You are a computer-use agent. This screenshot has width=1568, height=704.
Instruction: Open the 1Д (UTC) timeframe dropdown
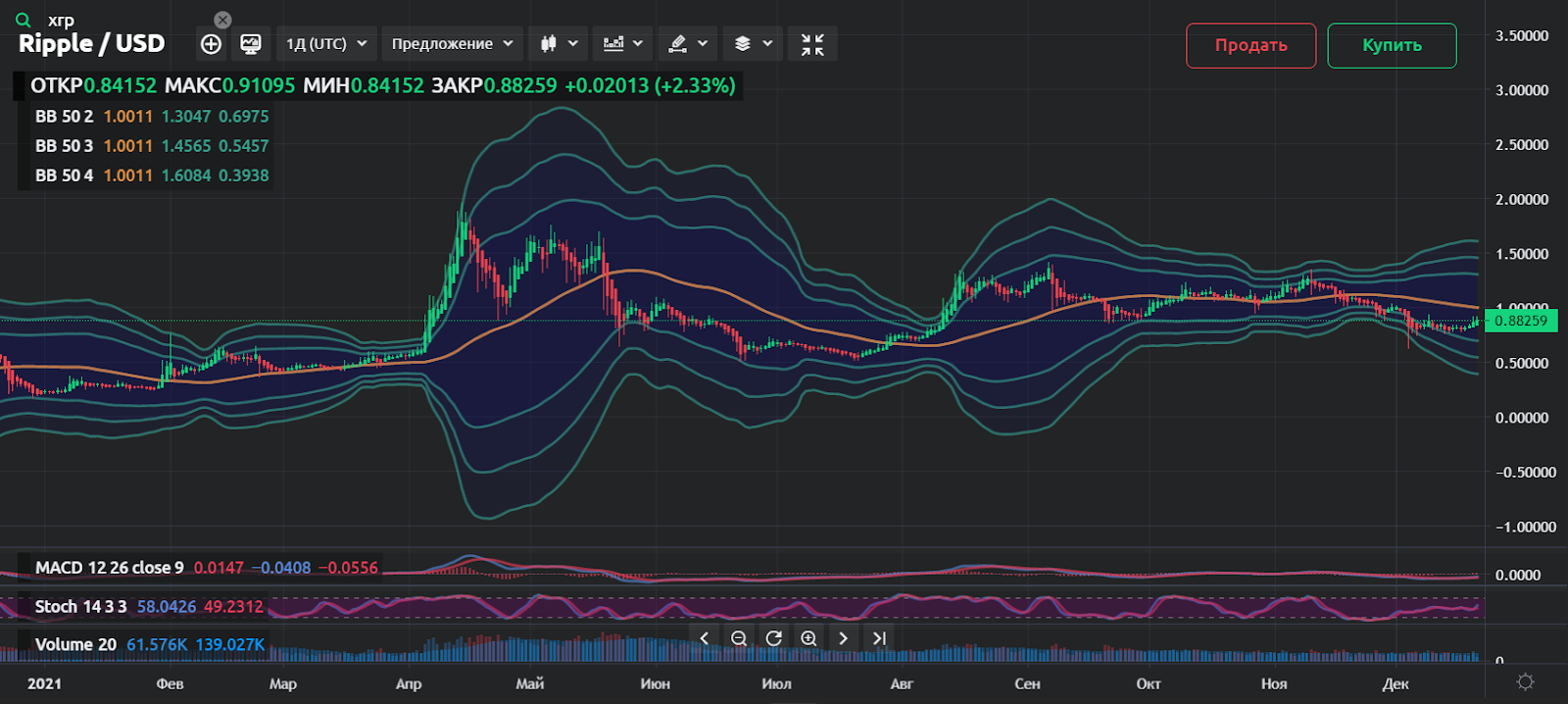point(325,44)
